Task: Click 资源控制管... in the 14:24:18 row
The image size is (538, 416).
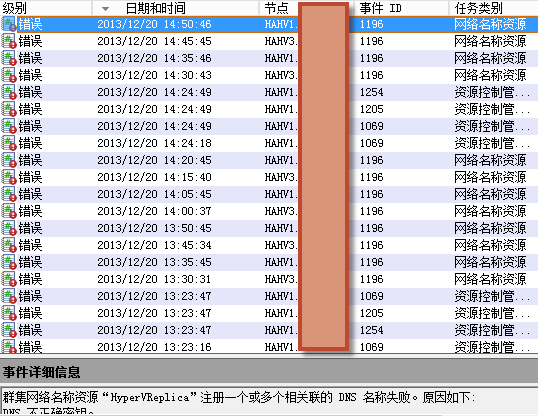Action: click(492, 143)
